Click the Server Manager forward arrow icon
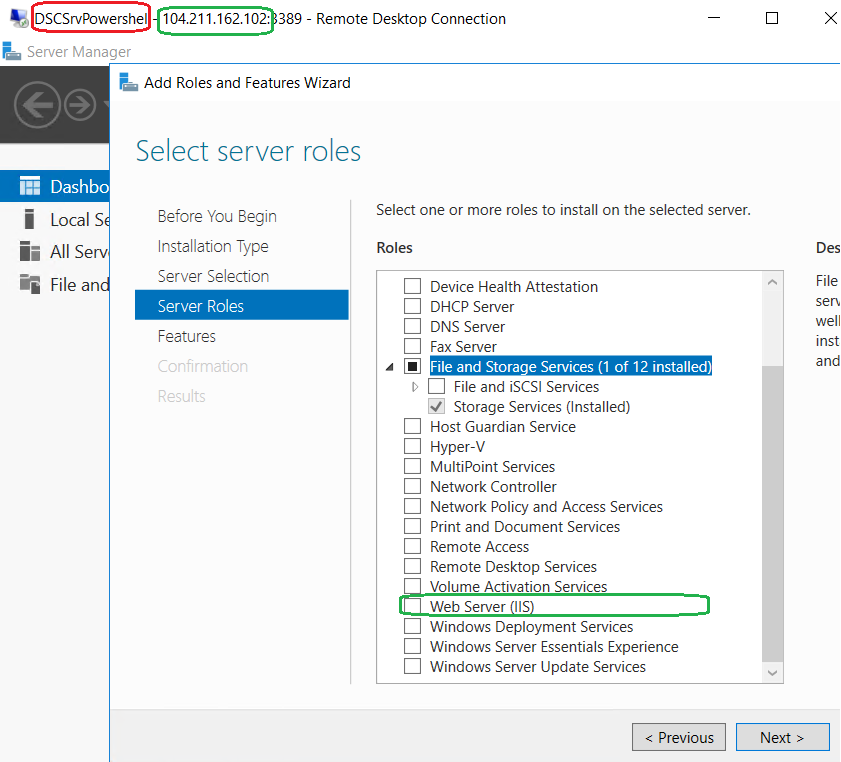The height and width of the screenshot is (762, 841). pos(80,104)
